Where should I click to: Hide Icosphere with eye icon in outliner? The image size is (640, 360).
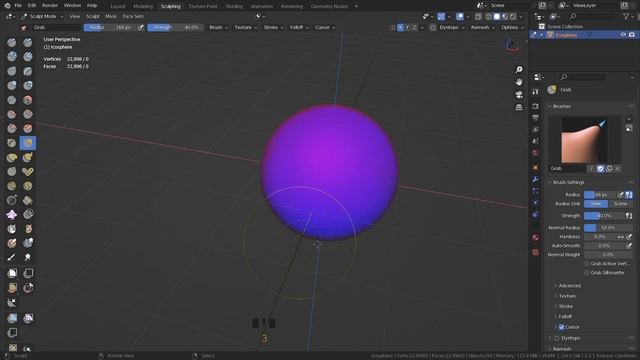[x=623, y=35]
